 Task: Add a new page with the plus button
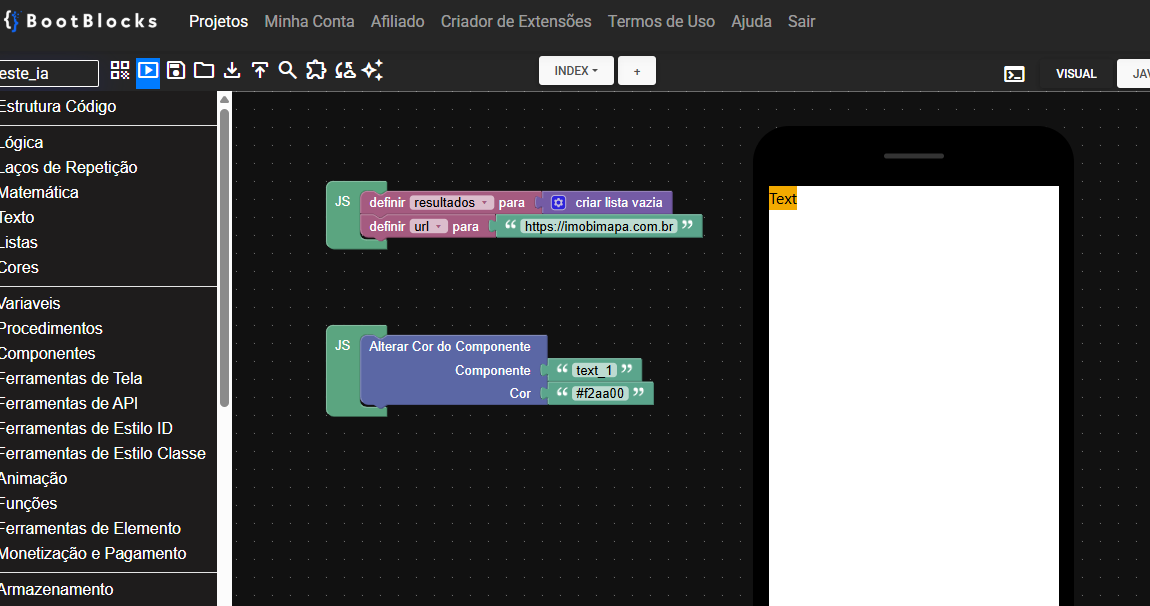coord(637,70)
